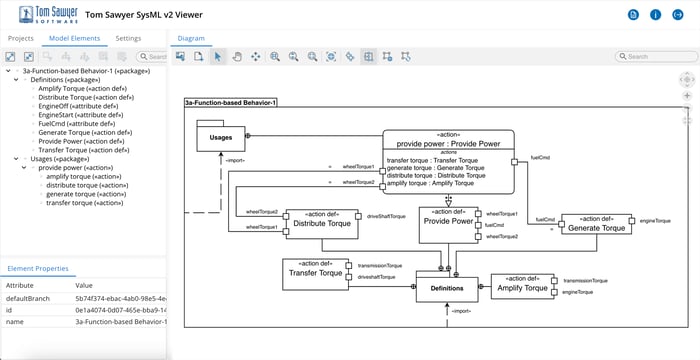Collapse the provide power action node
Screen dimensions: 700x360
coord(24,167)
